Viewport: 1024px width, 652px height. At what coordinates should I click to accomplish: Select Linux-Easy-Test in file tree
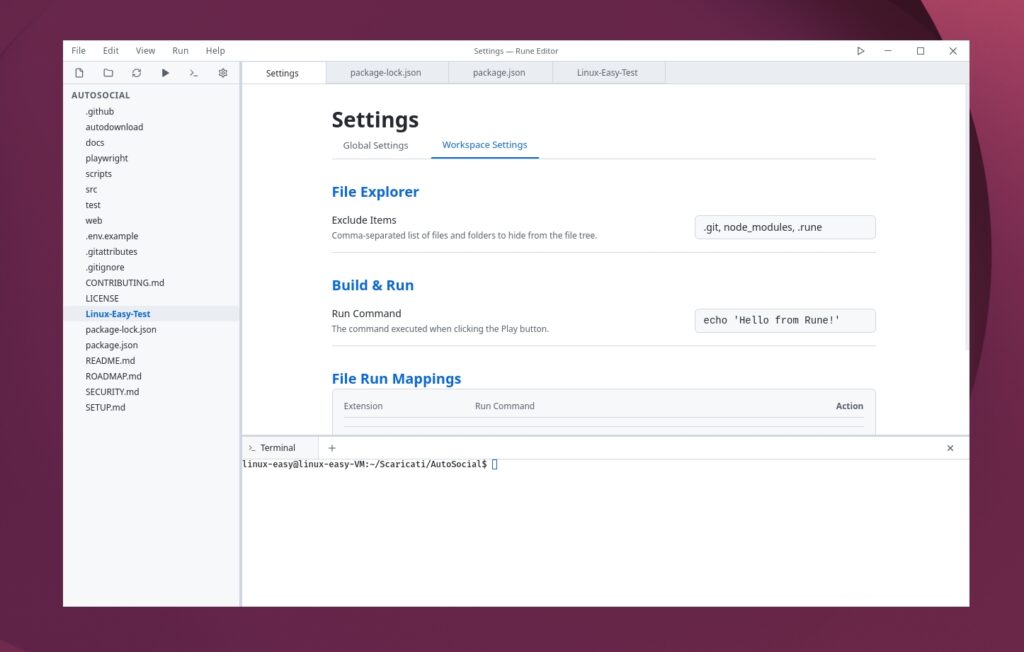(x=152, y=314)
